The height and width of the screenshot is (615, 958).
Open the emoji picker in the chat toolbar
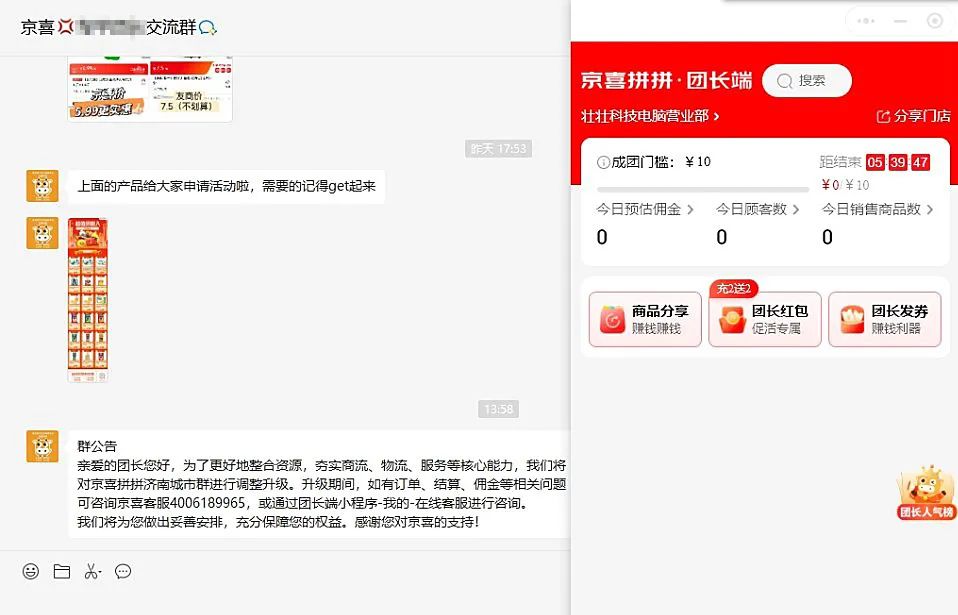[x=30, y=572]
